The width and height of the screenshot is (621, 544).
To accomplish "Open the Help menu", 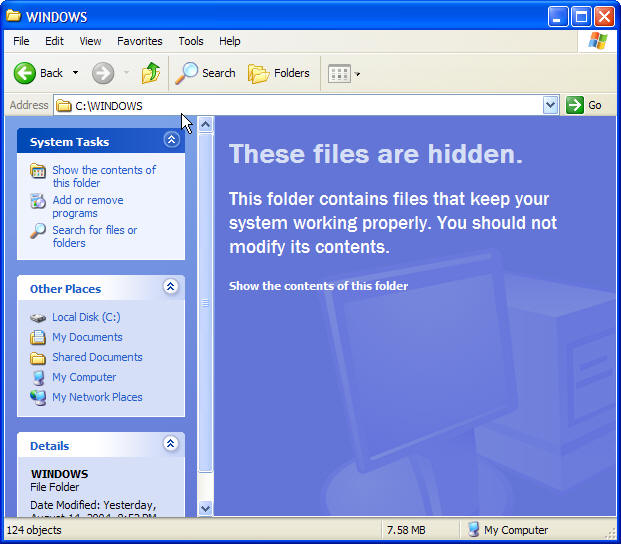I will click(x=230, y=41).
